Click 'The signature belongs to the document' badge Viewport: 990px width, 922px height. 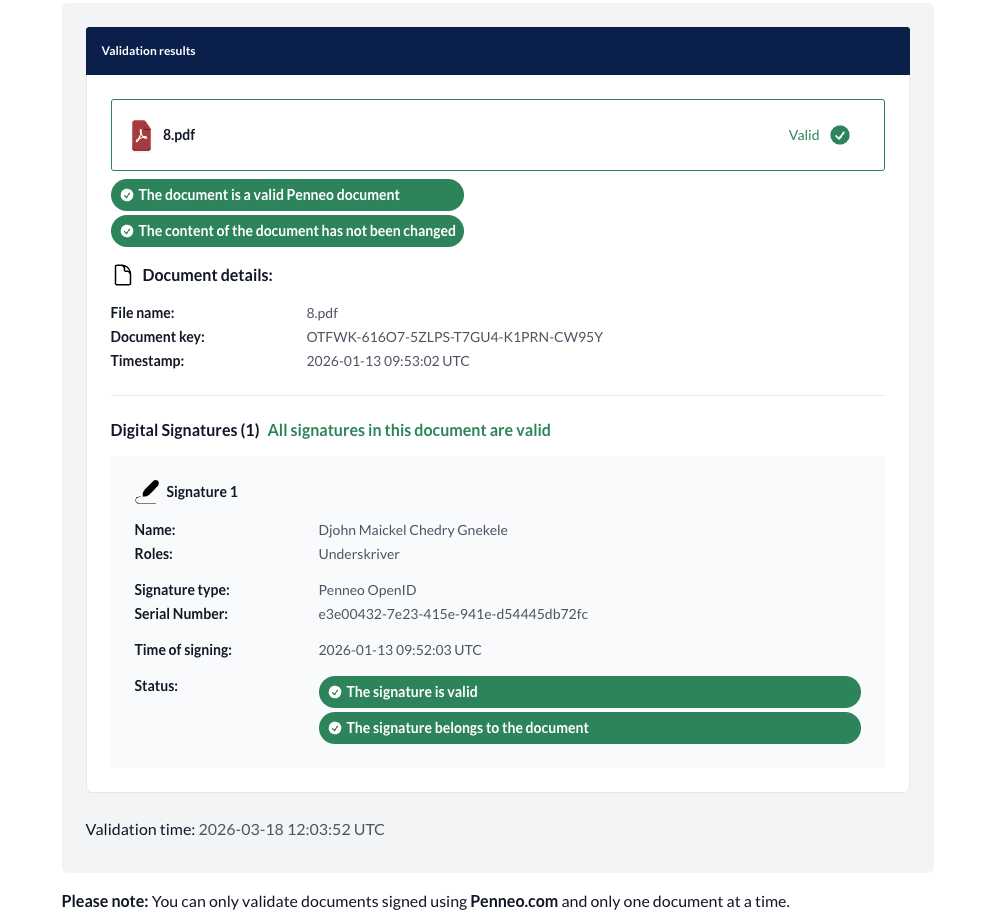coord(590,728)
